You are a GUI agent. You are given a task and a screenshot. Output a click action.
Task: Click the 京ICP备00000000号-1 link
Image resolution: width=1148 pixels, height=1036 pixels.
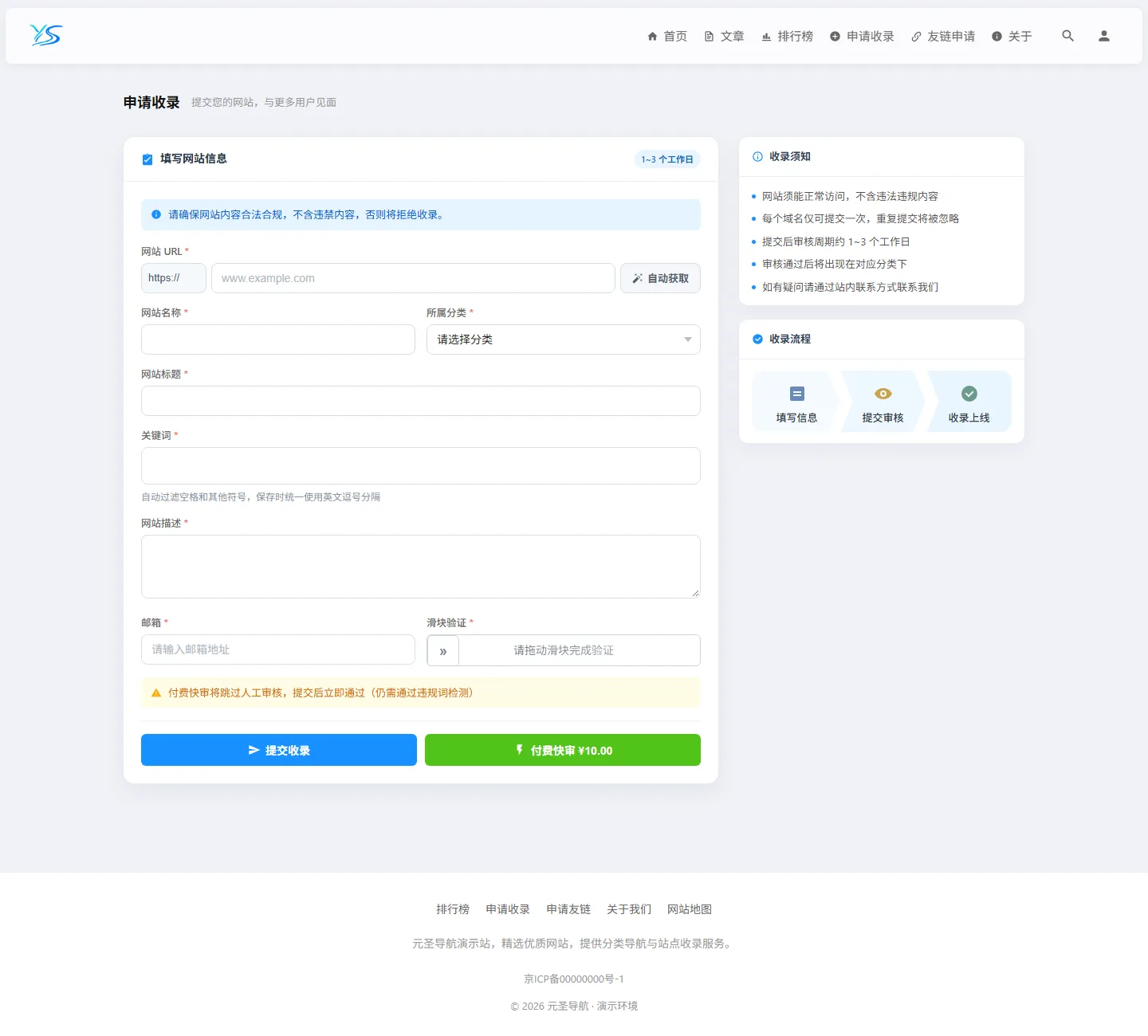click(x=574, y=979)
